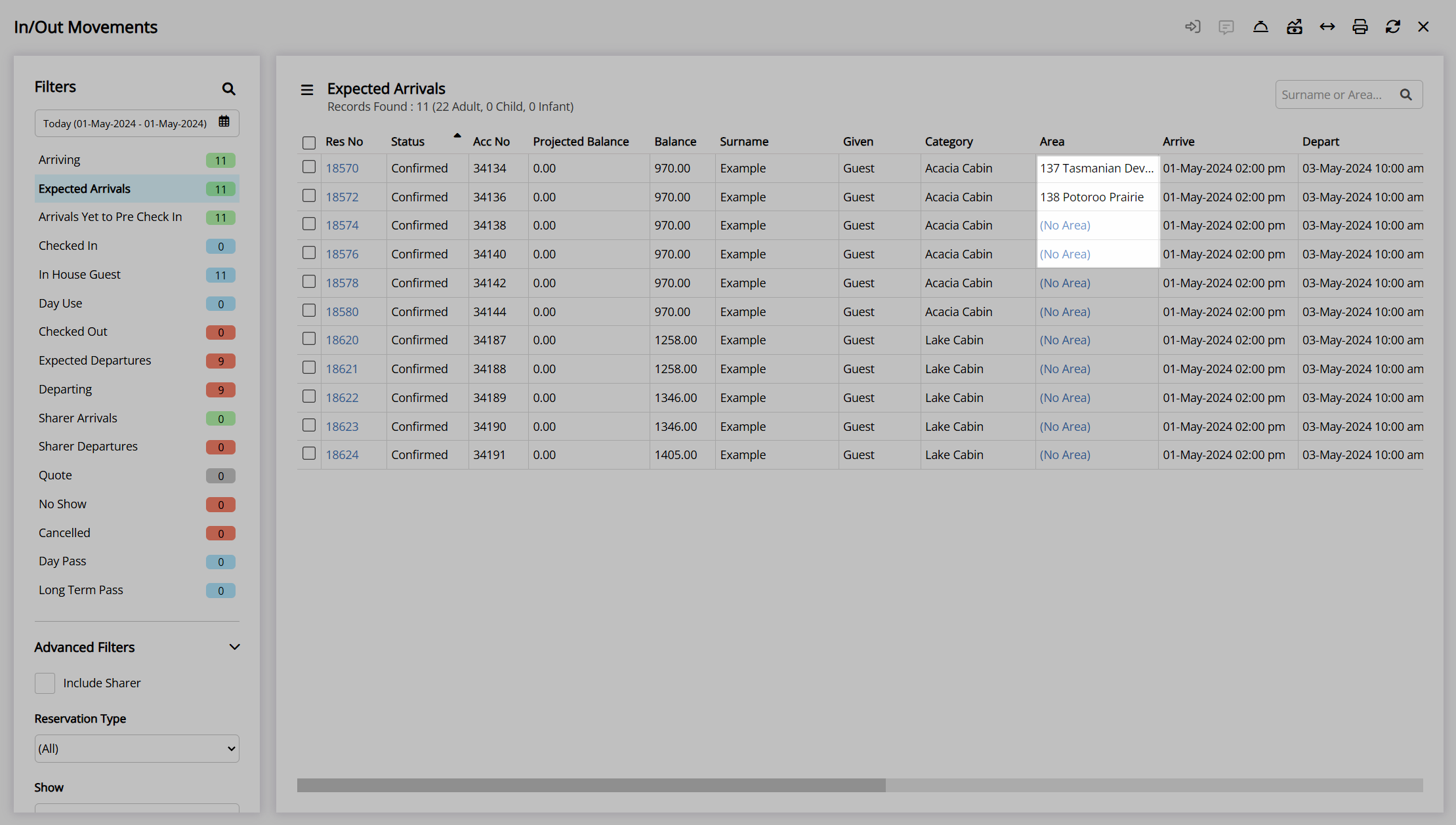The image size is (1456, 825).
Task: Open the Reservation Type dropdown
Action: coord(137,749)
